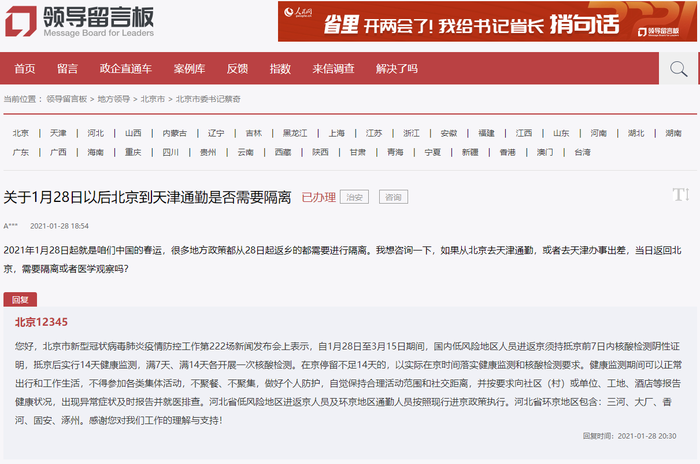Open the 解决了吗 menu item
Image resolution: width=700 pixels, height=464 pixels.
(396, 68)
